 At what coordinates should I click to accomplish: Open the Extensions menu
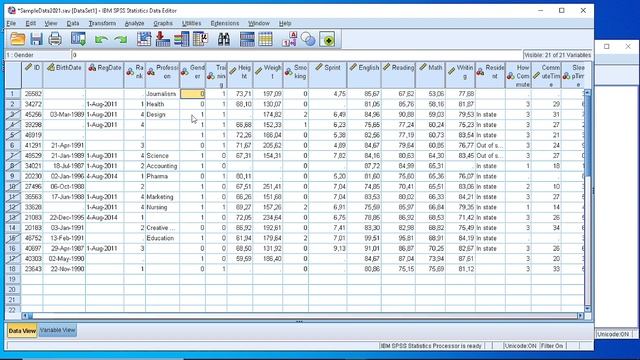coord(224,23)
